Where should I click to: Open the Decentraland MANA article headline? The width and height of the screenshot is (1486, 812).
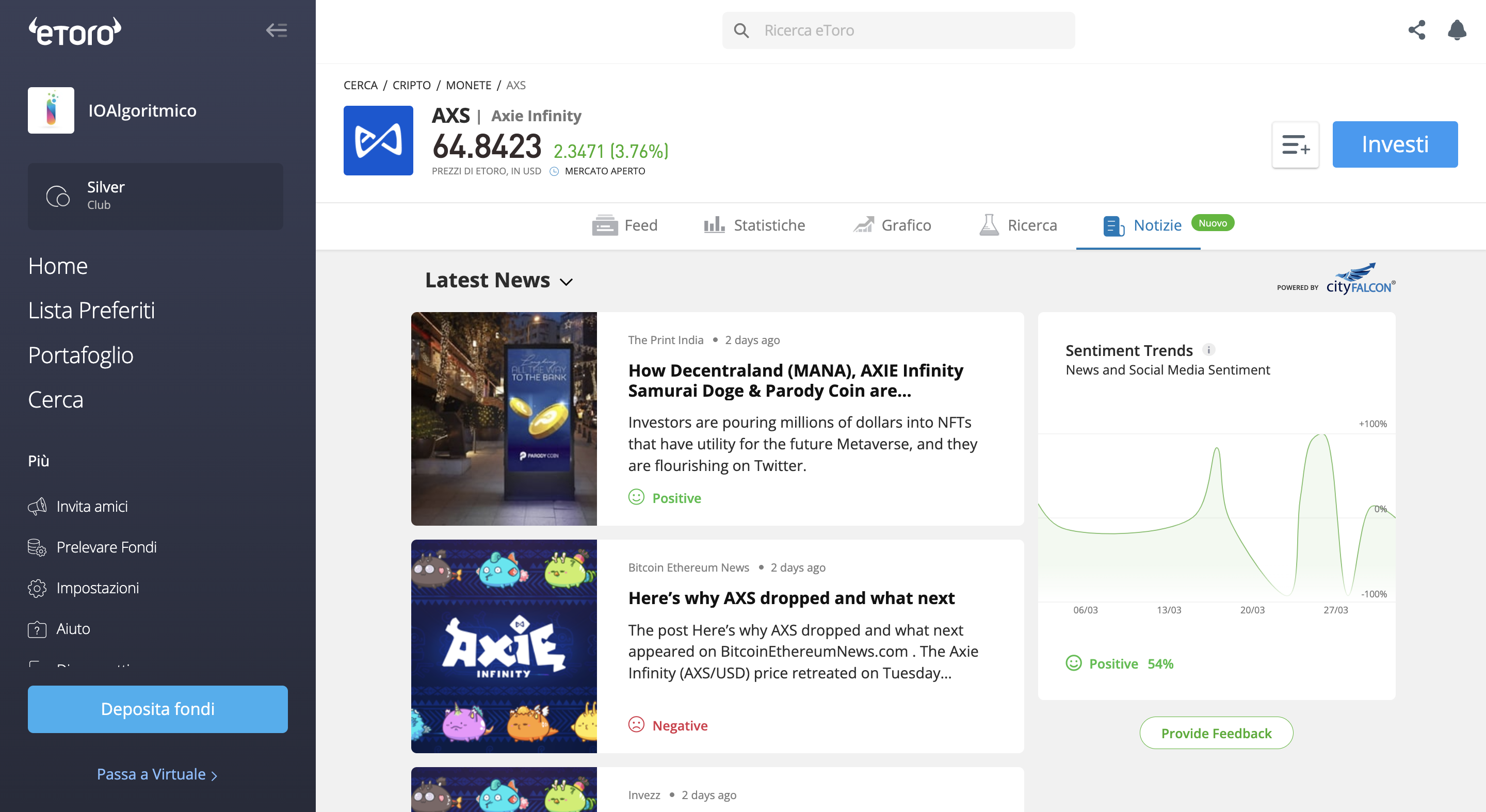[796, 381]
